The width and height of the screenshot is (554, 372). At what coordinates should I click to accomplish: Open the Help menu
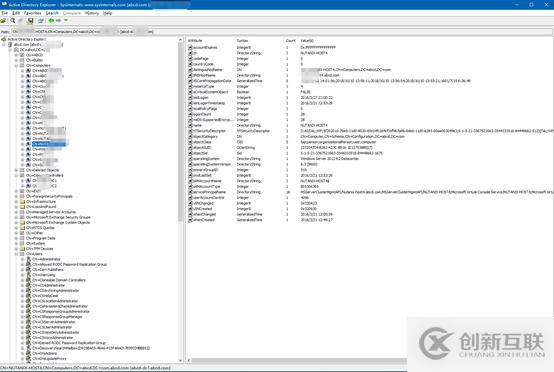(107, 13)
